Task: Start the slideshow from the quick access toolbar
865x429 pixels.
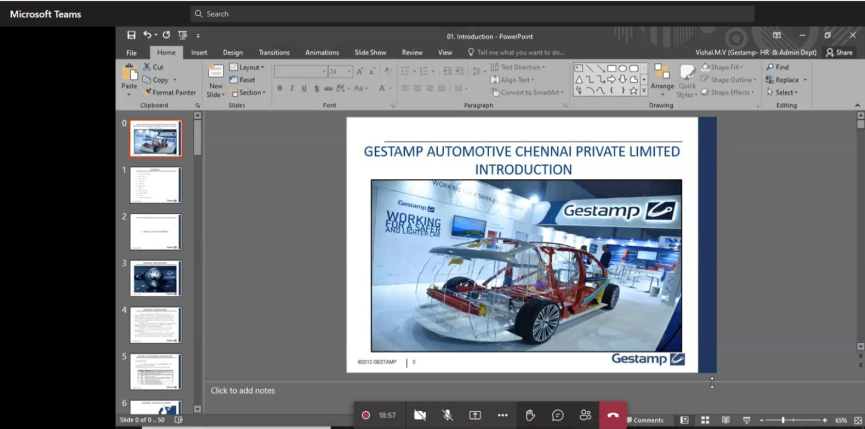Action: (183, 35)
